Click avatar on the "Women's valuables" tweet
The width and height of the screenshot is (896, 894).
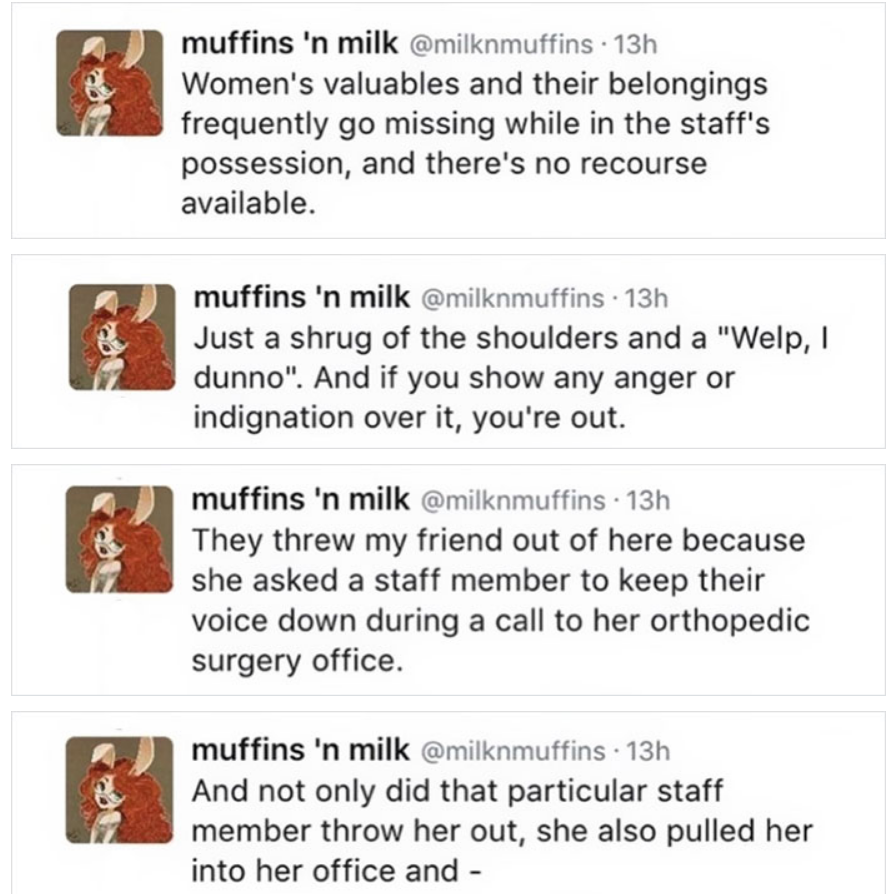tap(96, 82)
